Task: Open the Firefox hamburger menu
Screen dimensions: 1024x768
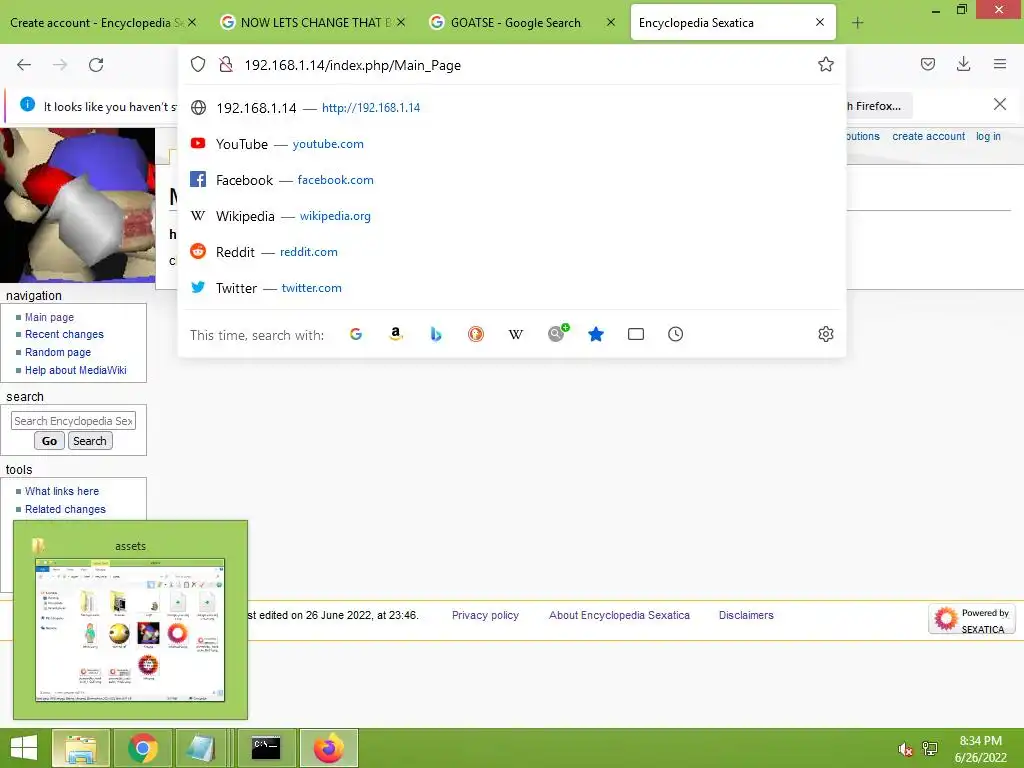Action: click(1000, 64)
